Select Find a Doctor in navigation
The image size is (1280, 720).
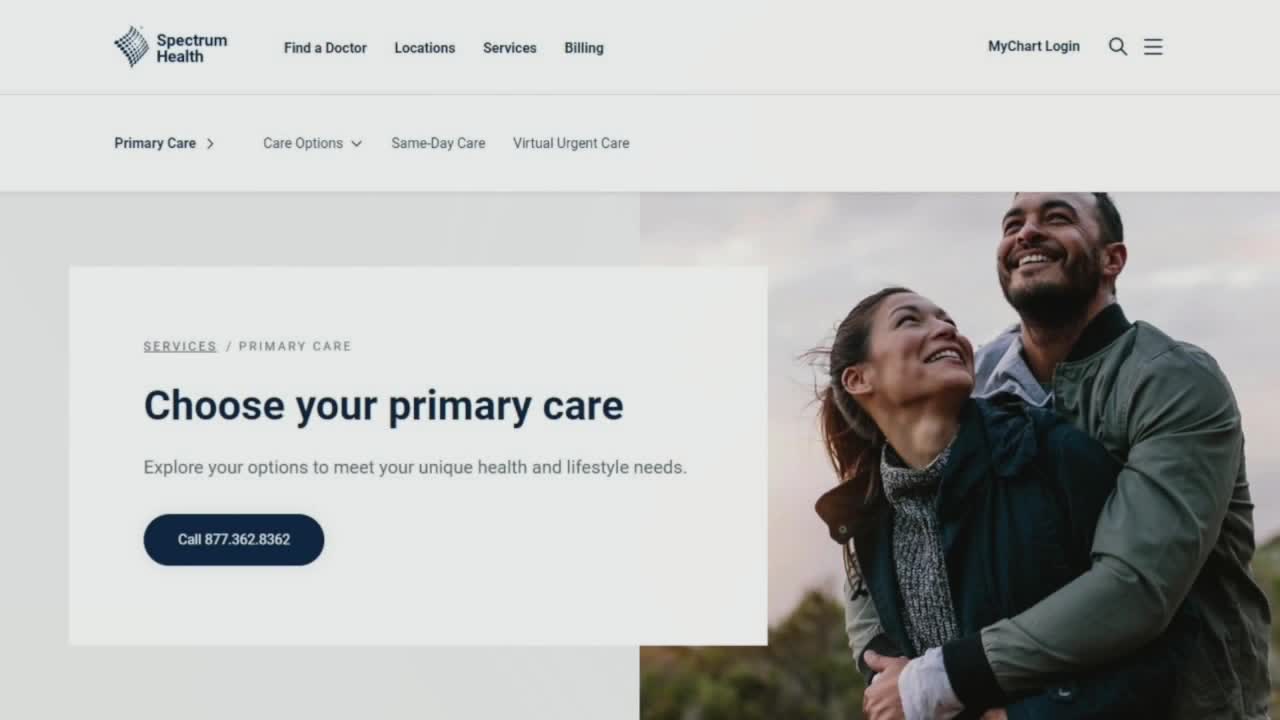(x=325, y=48)
